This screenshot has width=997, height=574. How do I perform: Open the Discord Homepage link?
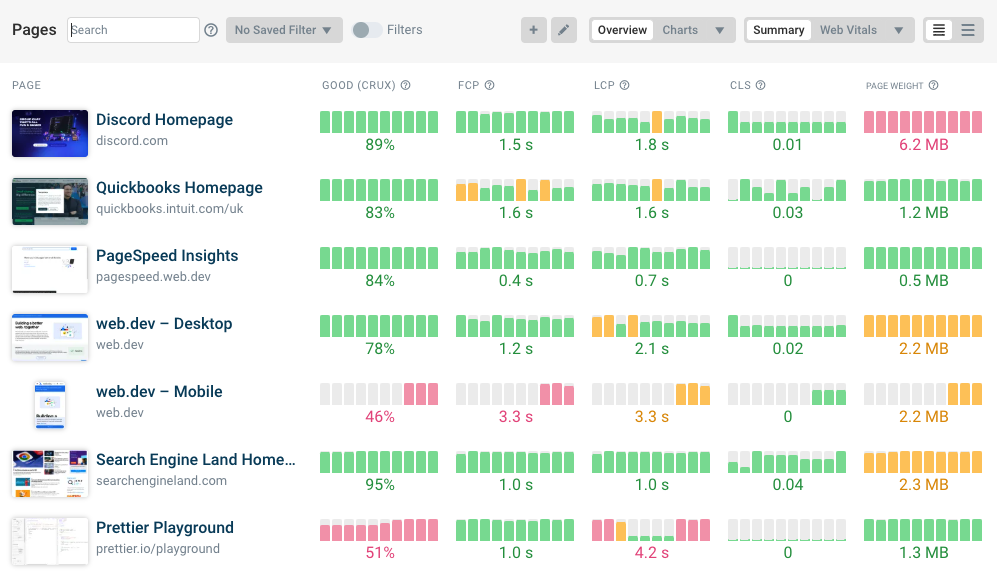click(164, 120)
